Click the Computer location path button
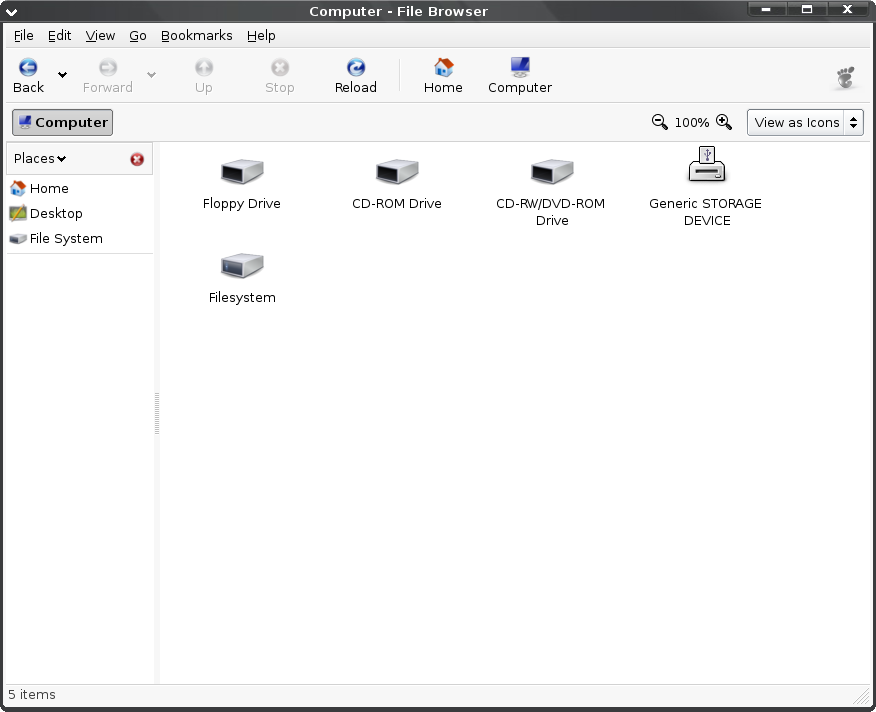This screenshot has width=876, height=712. tap(63, 122)
